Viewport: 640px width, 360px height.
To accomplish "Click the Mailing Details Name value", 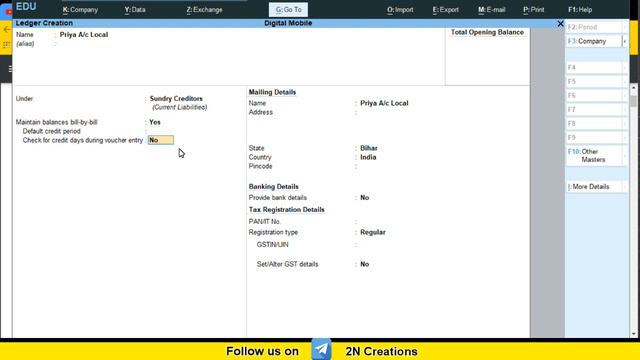I will (384, 103).
